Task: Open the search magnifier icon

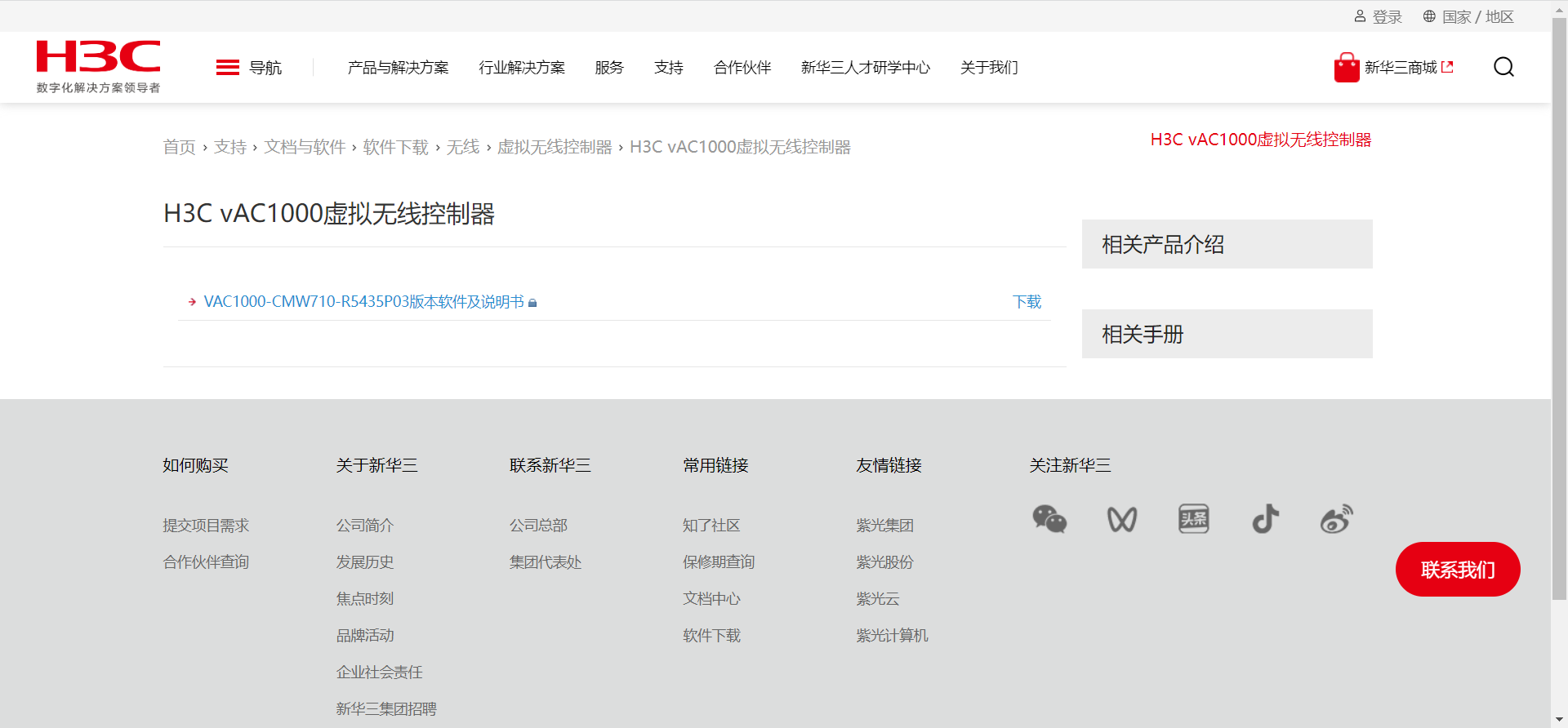Action: [1503, 67]
